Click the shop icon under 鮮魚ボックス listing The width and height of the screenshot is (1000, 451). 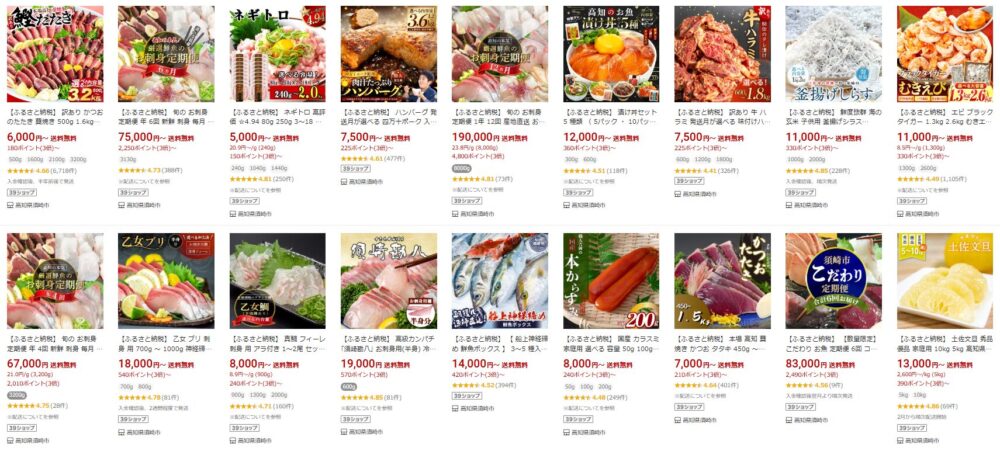pos(455,408)
